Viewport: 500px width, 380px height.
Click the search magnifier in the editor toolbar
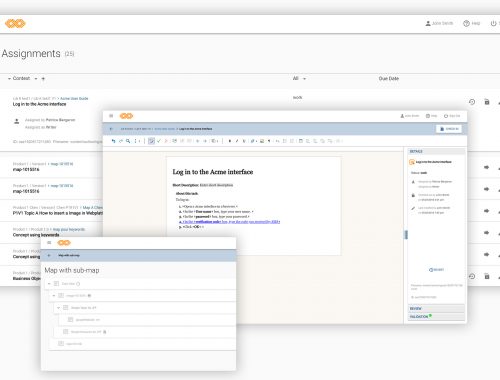coord(128,141)
